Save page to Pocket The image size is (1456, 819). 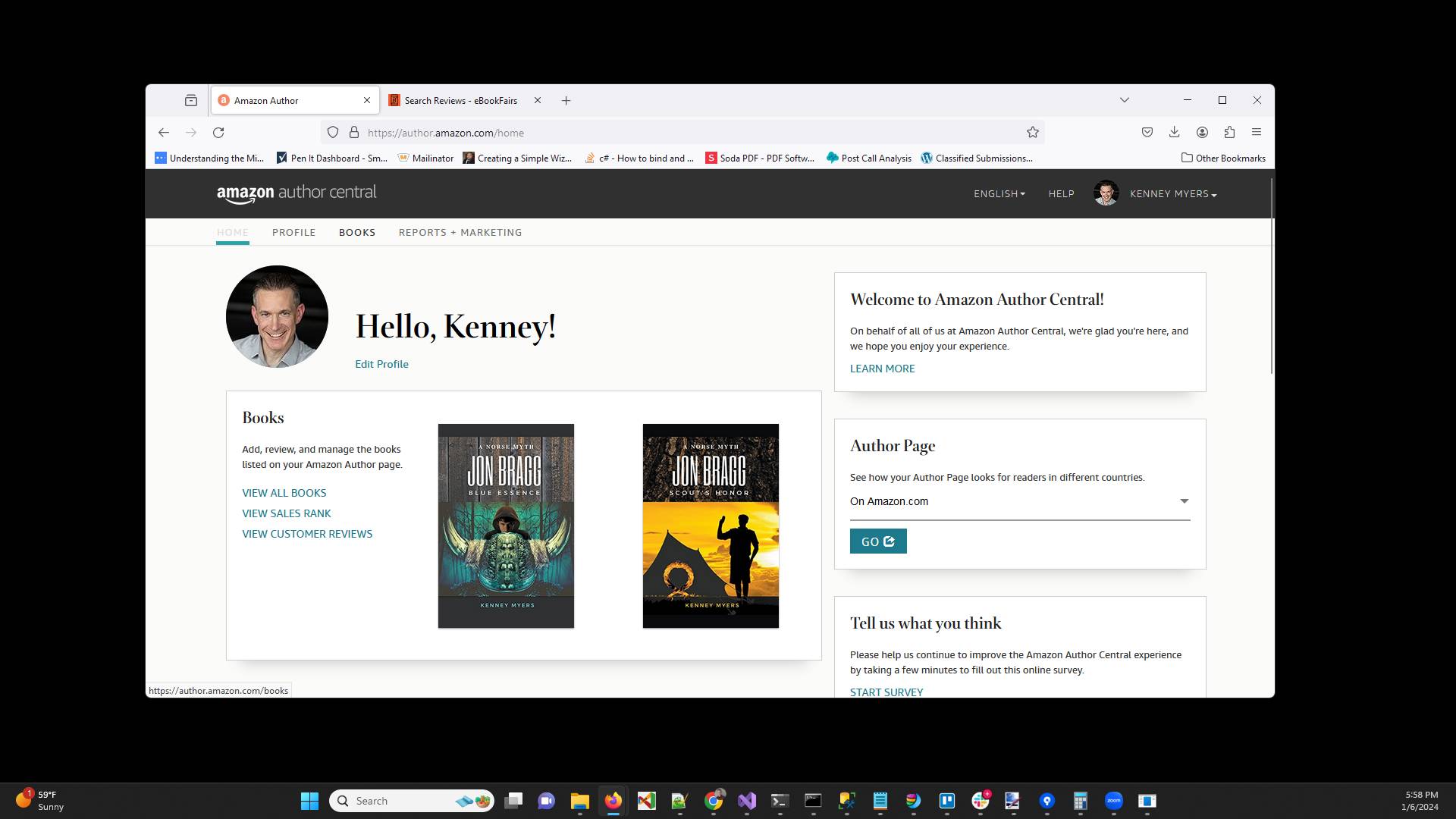click(x=1147, y=132)
